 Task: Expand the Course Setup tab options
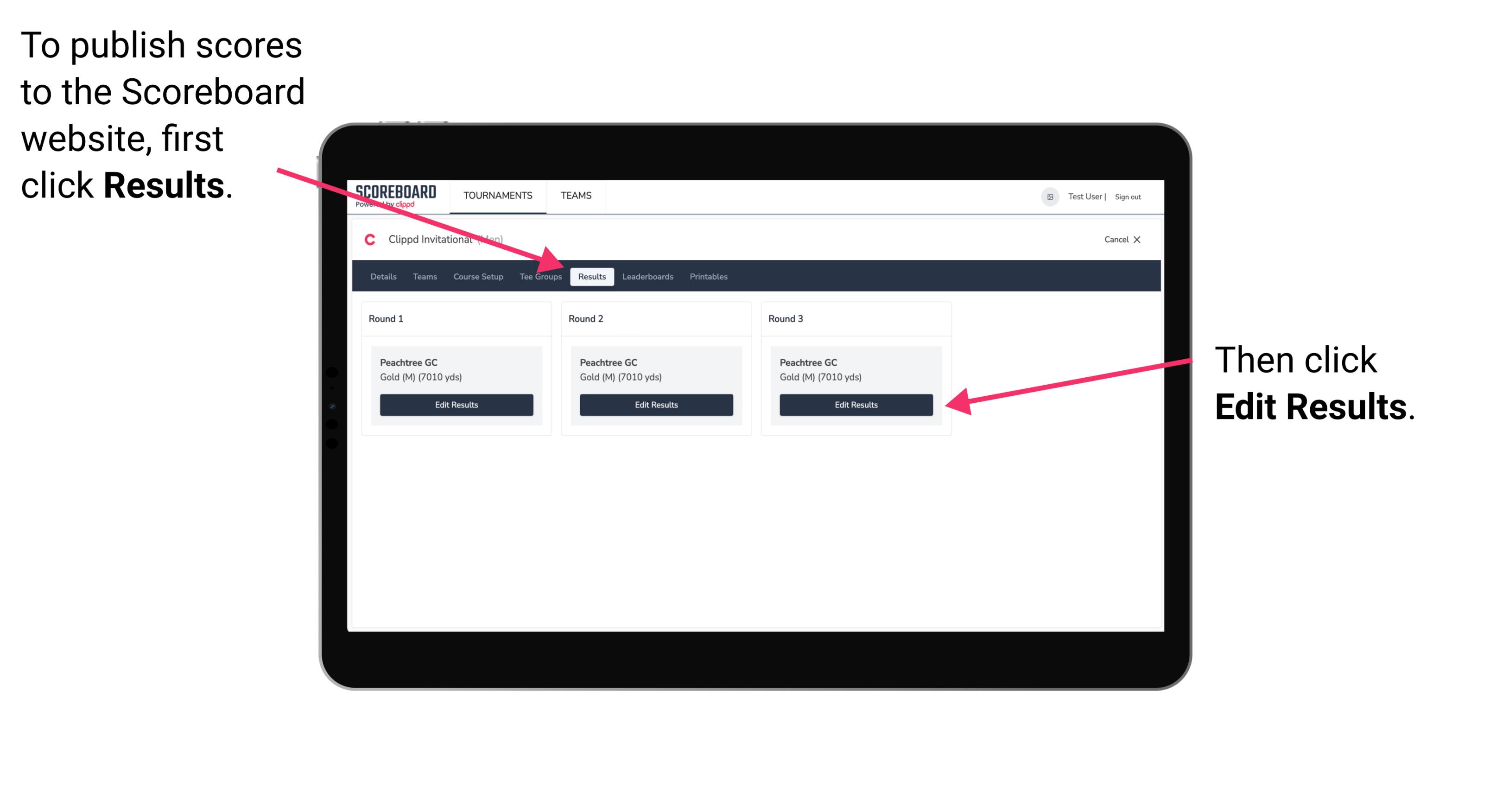click(476, 276)
